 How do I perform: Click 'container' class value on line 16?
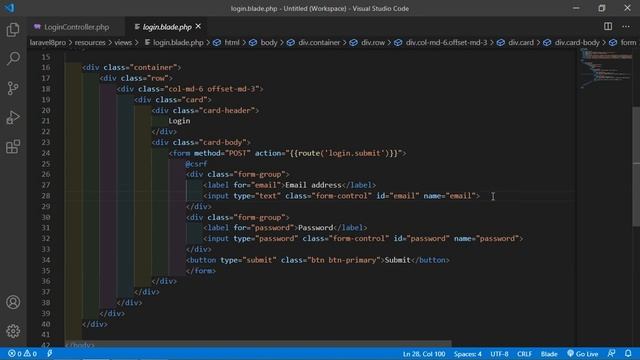pos(153,67)
